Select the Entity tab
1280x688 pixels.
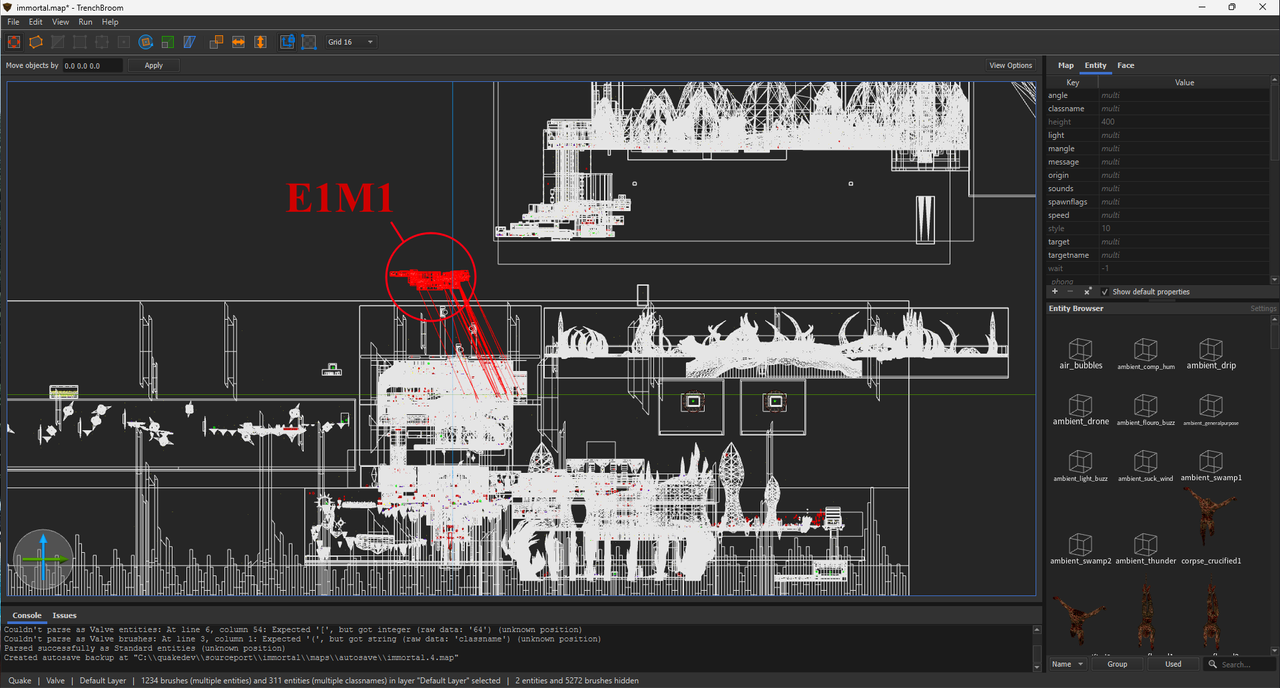tap(1096, 65)
